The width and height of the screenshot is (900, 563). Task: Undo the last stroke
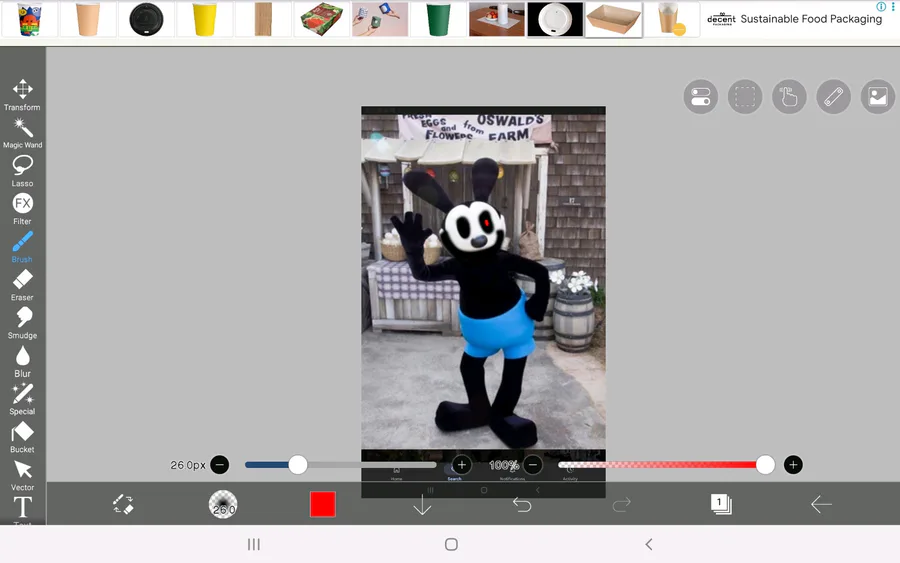coord(522,504)
